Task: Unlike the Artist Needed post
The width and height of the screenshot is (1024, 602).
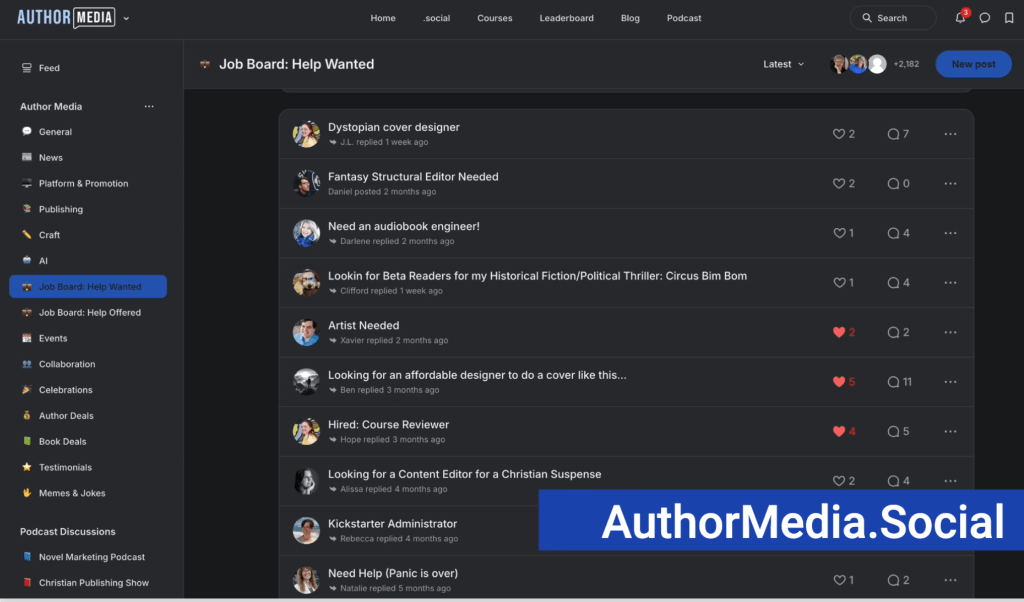Action: coord(839,332)
